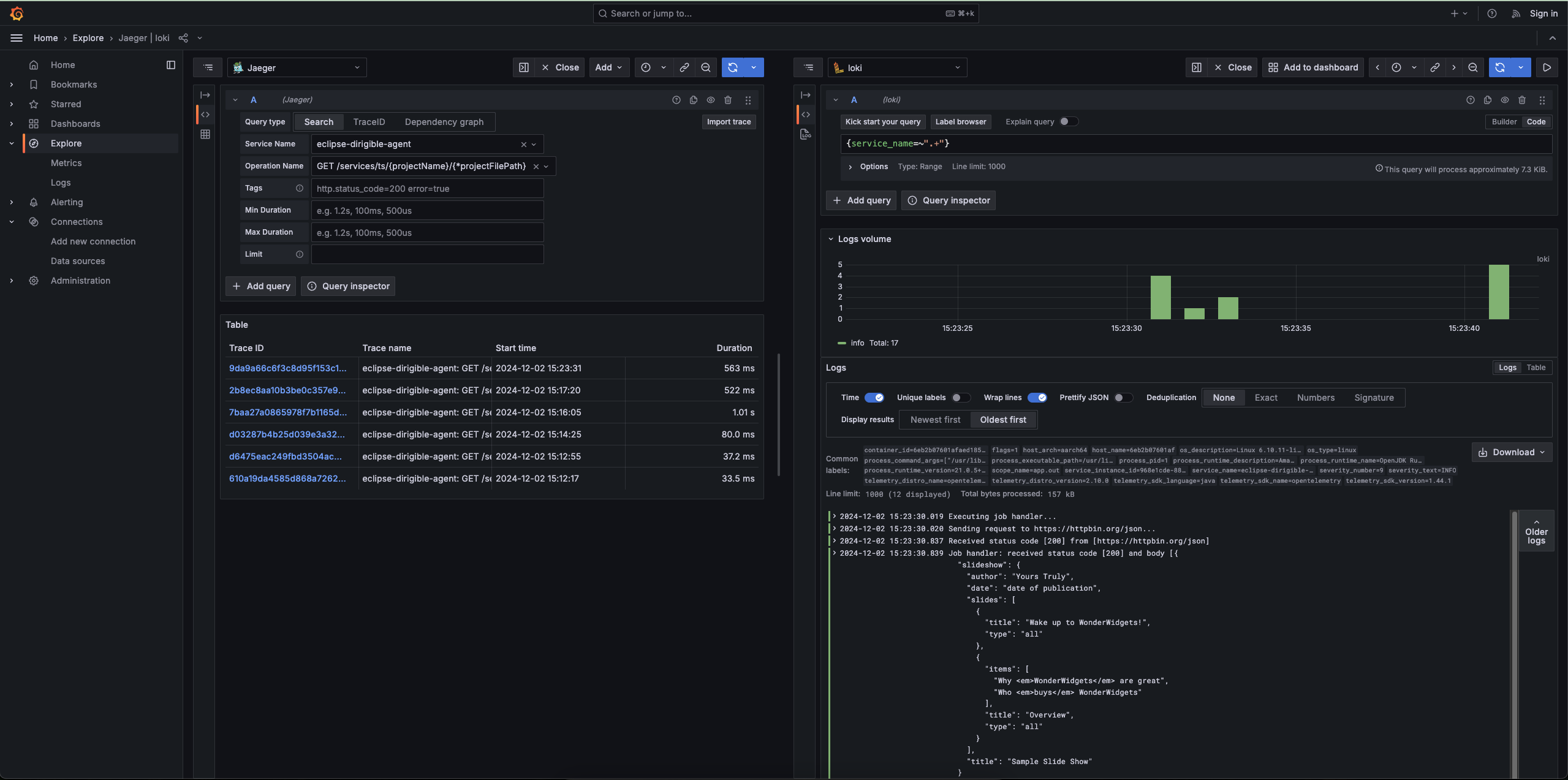Toggle the info series legend swatch

pos(842,343)
